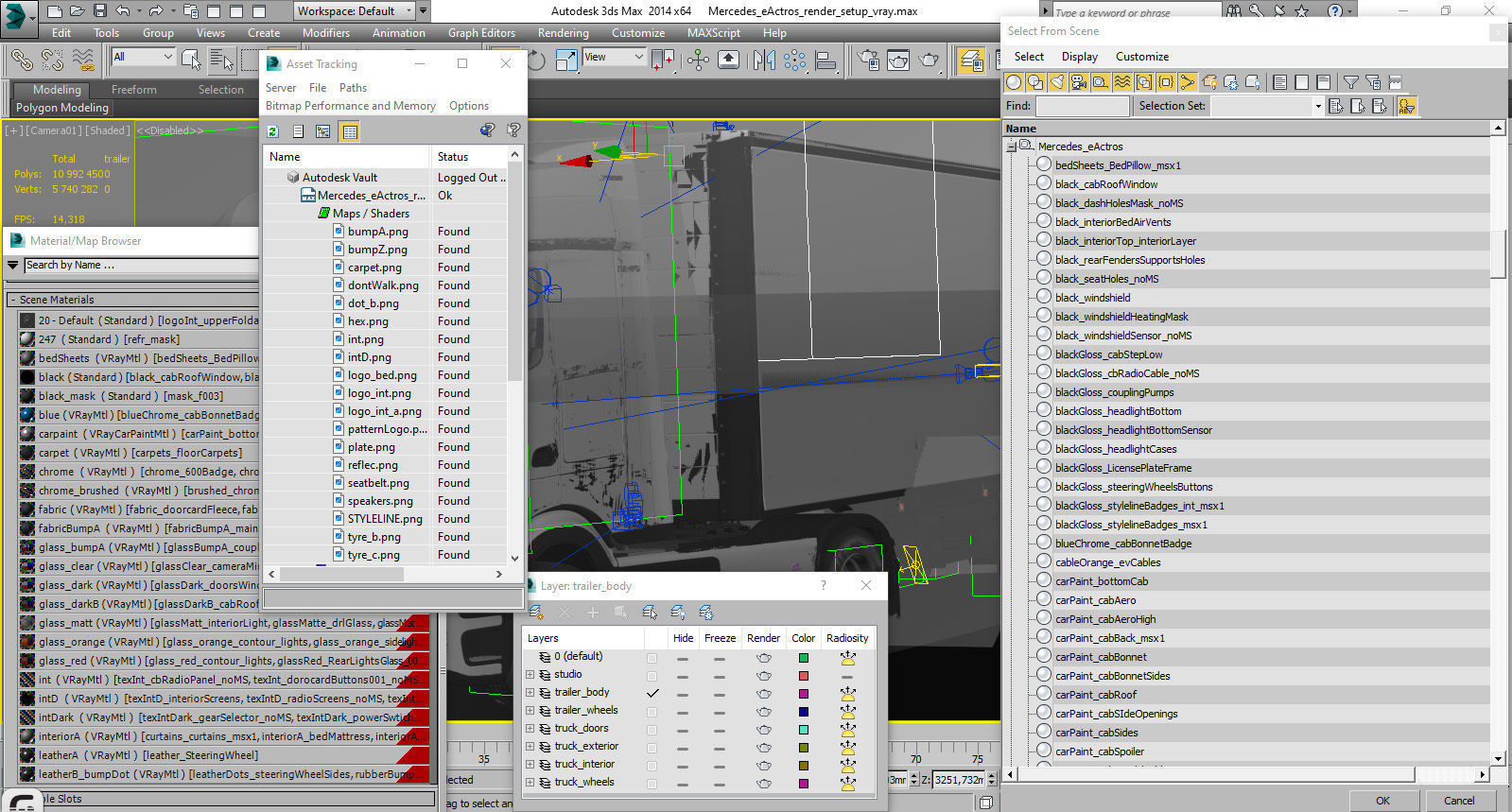The width and height of the screenshot is (1512, 812).
Task: Toggle current-layer checkbox for truck_wheels layer
Action: pos(652,783)
